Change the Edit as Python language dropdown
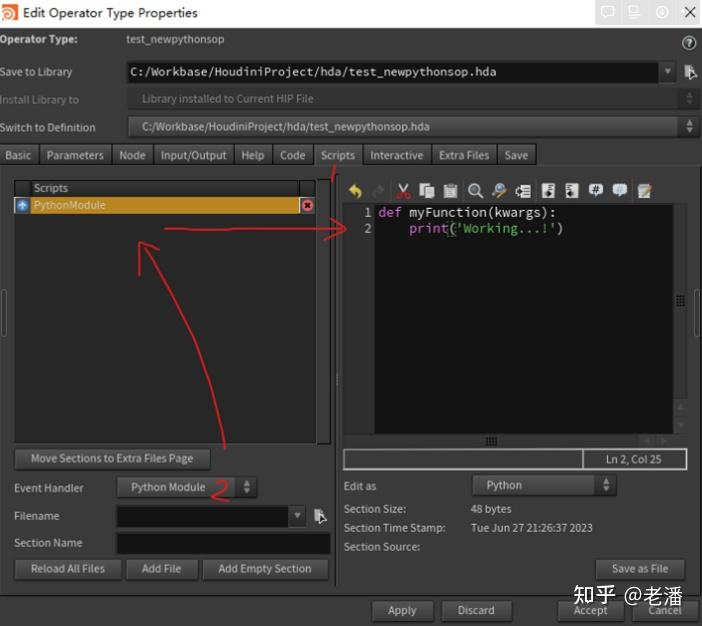Screen dimensions: 702x626 pos(544,485)
